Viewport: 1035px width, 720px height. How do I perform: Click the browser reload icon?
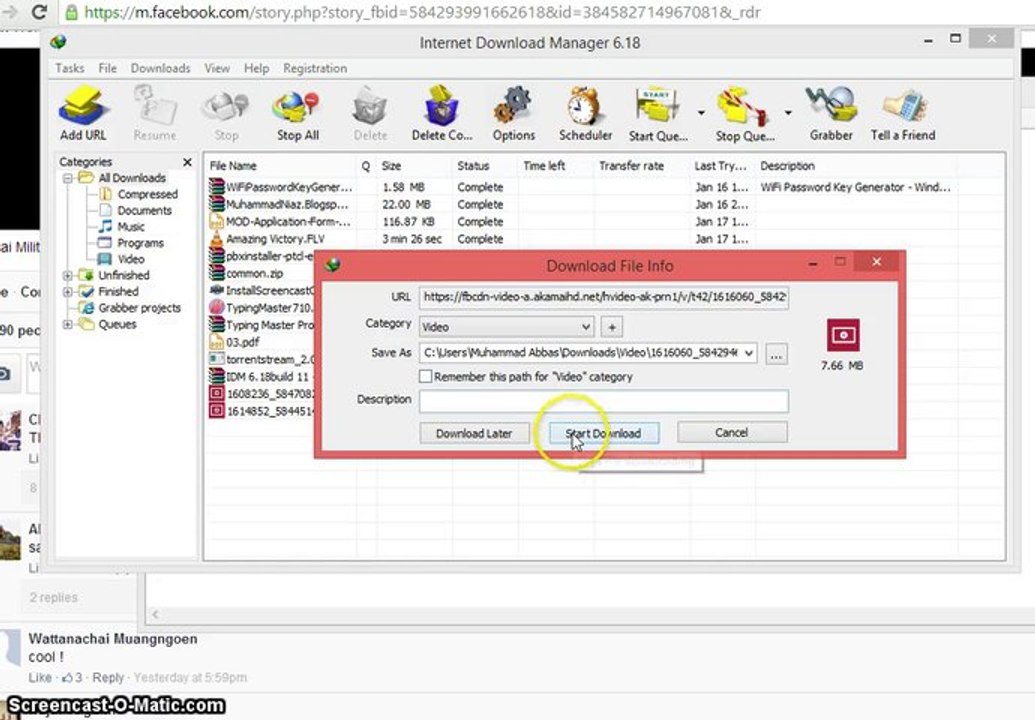tap(39, 12)
